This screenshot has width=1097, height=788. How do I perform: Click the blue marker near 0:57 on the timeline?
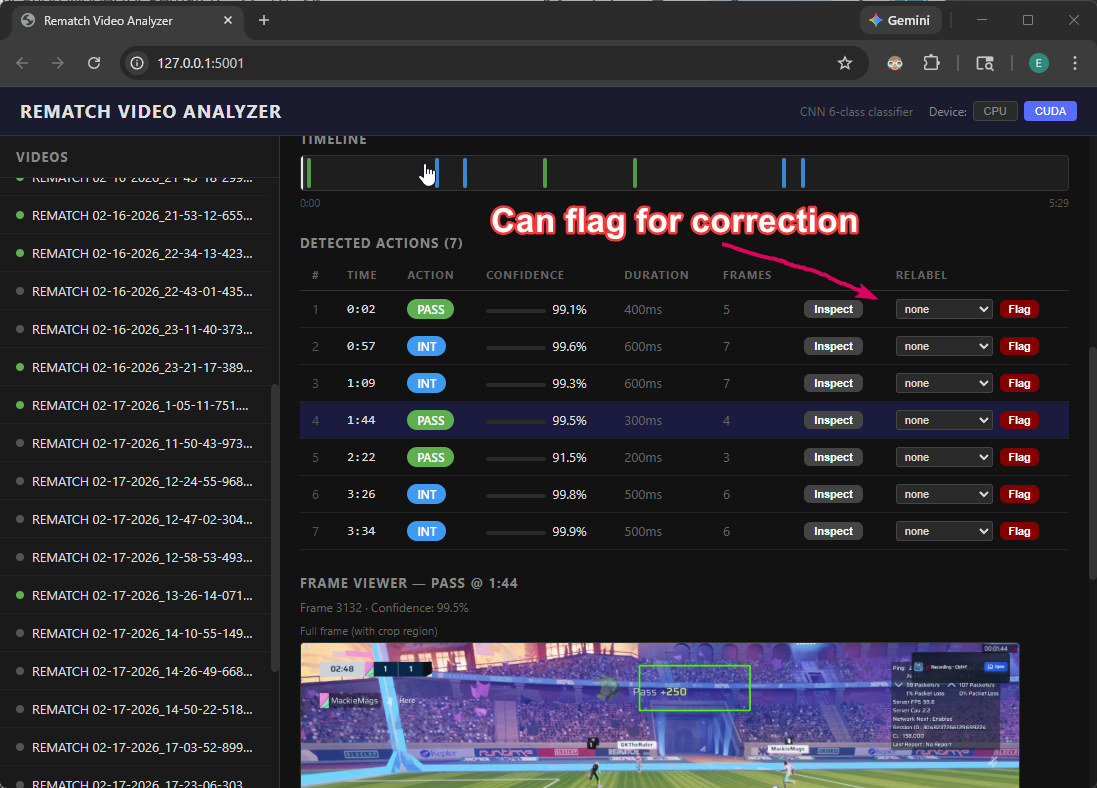[435, 172]
